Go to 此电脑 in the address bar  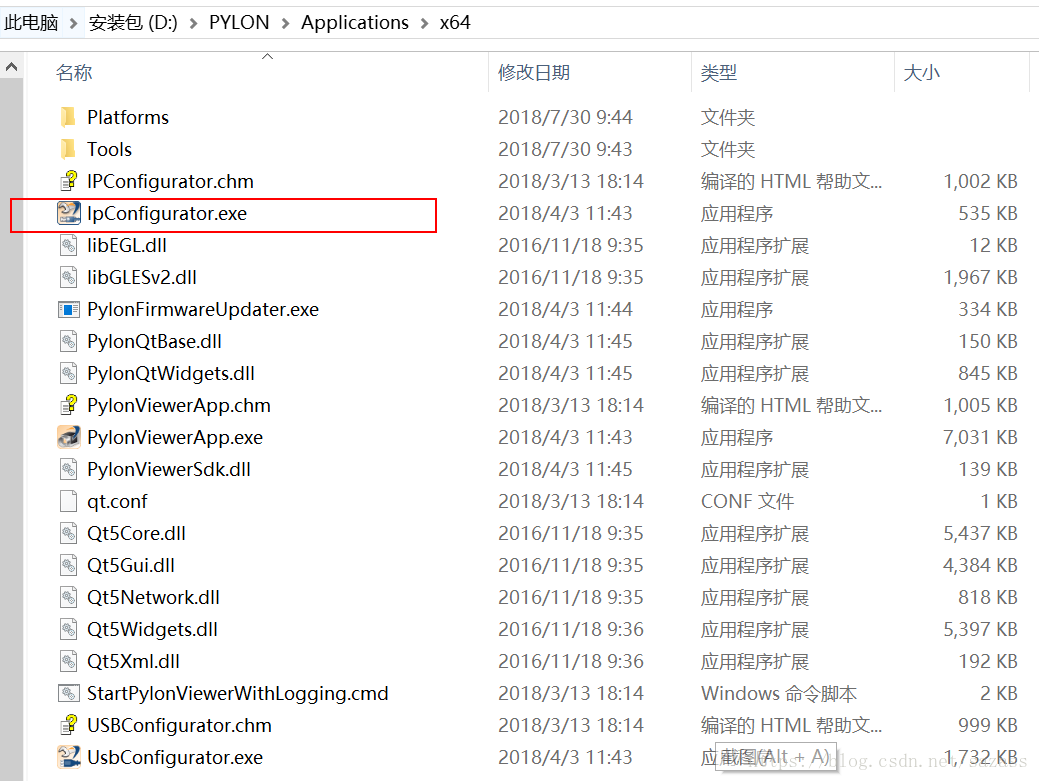pyautogui.click(x=31, y=23)
